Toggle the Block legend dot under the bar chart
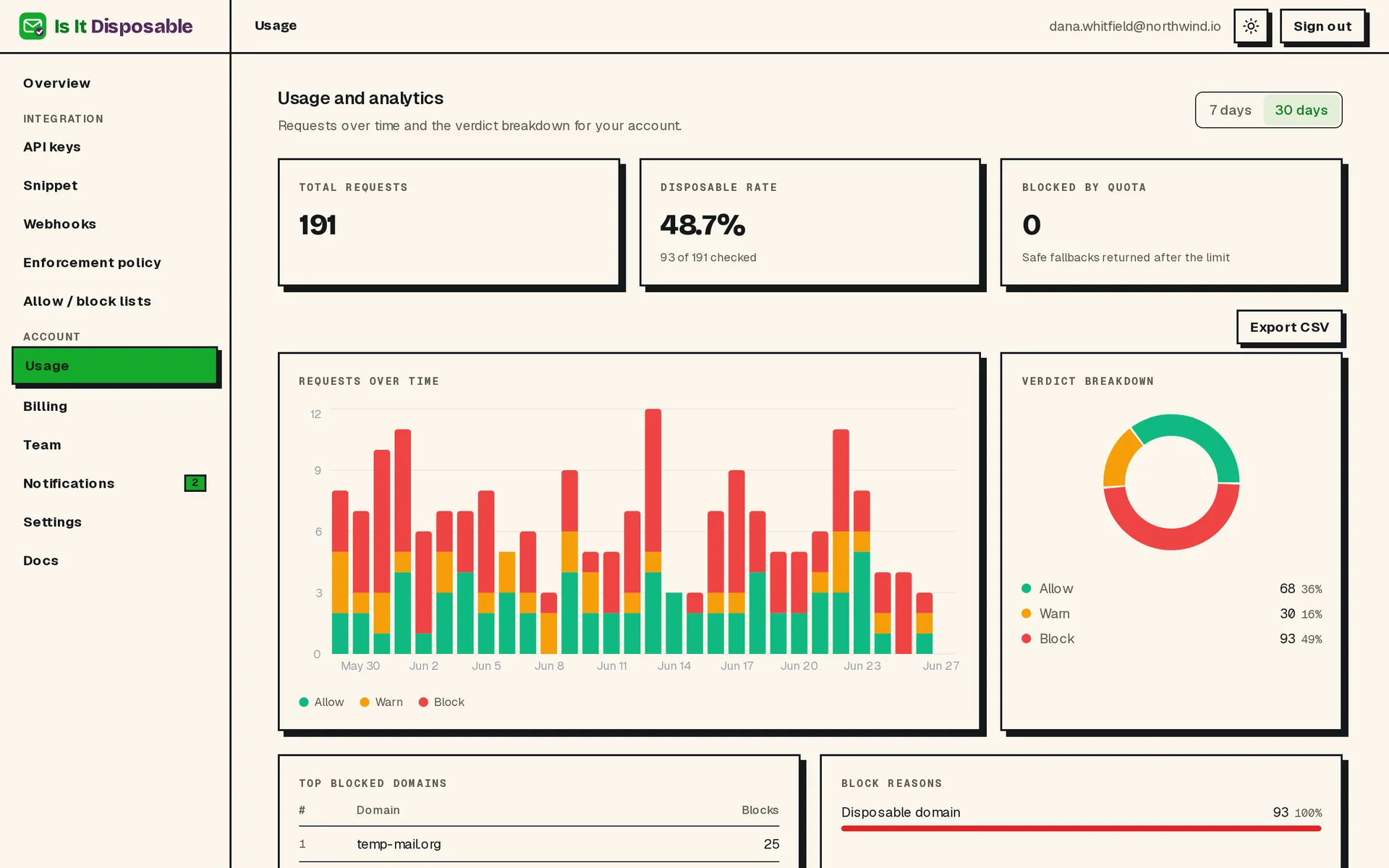Image resolution: width=1389 pixels, height=868 pixels. pyautogui.click(x=424, y=702)
